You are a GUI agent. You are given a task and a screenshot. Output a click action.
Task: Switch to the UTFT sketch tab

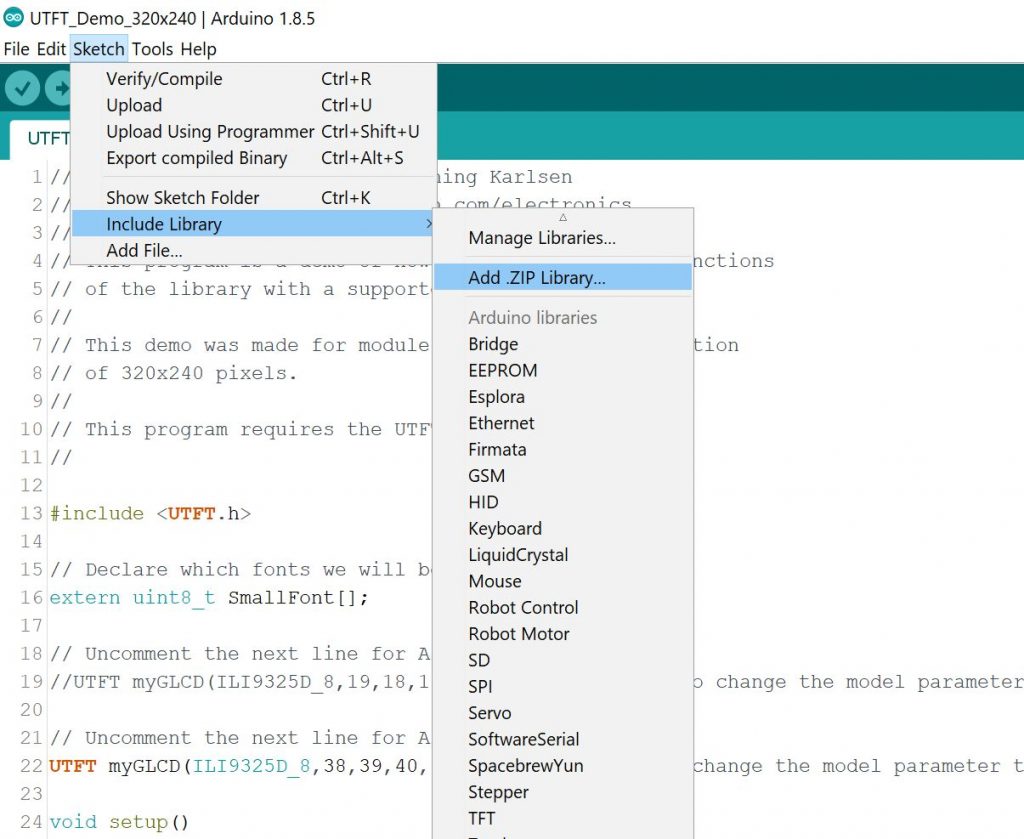tap(45, 138)
